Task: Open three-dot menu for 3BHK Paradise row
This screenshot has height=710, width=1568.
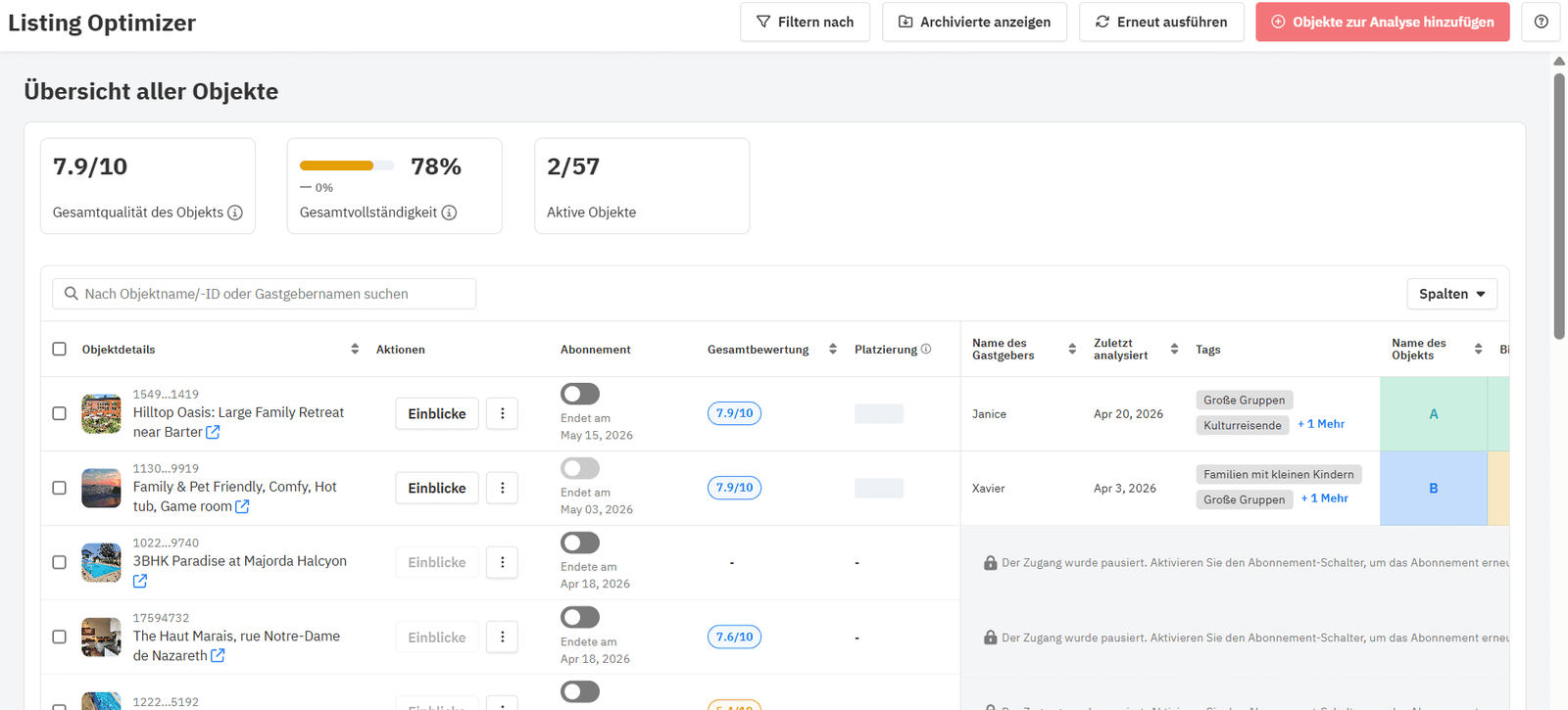Action: [503, 562]
